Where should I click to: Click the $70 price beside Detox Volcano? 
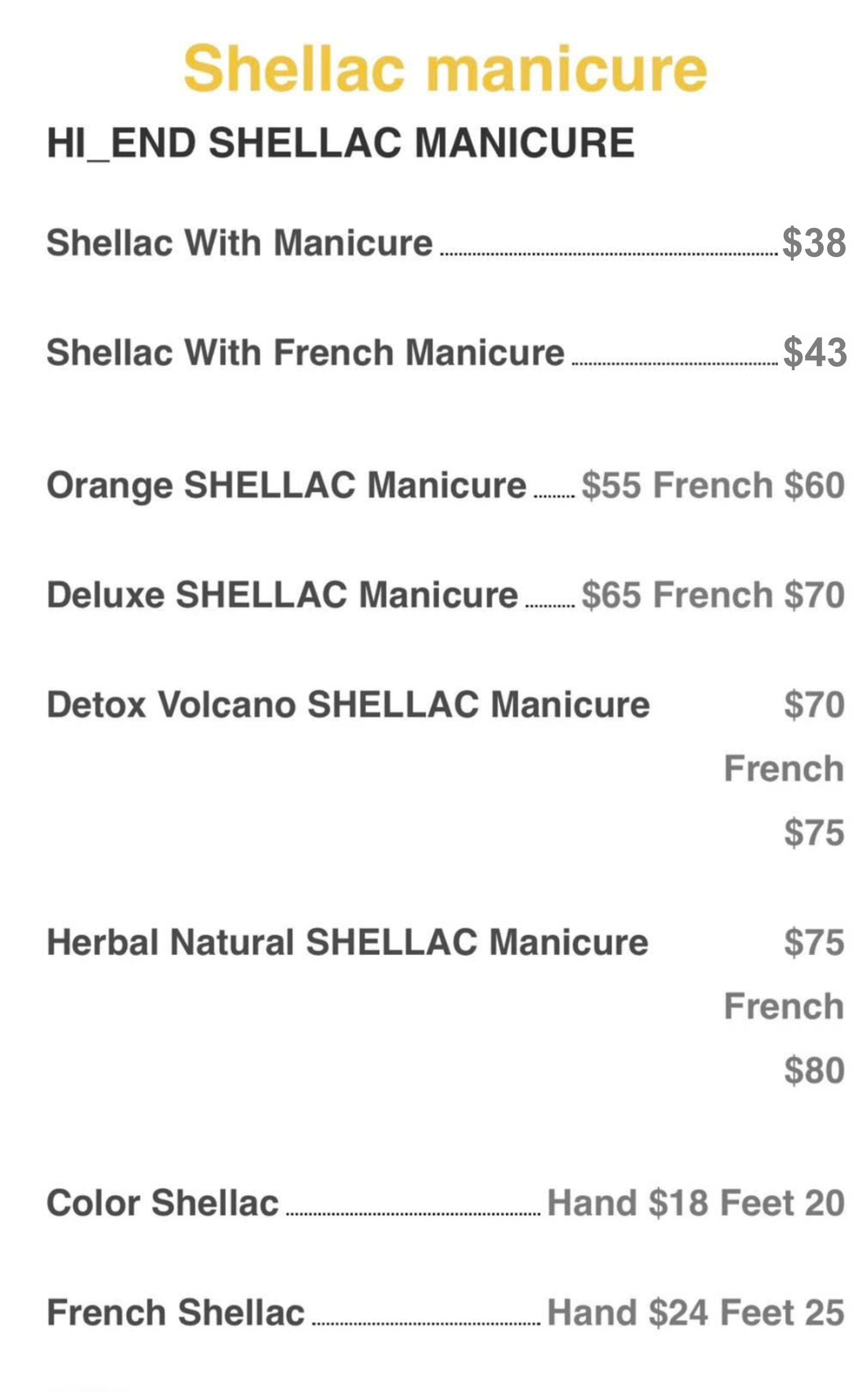814,704
